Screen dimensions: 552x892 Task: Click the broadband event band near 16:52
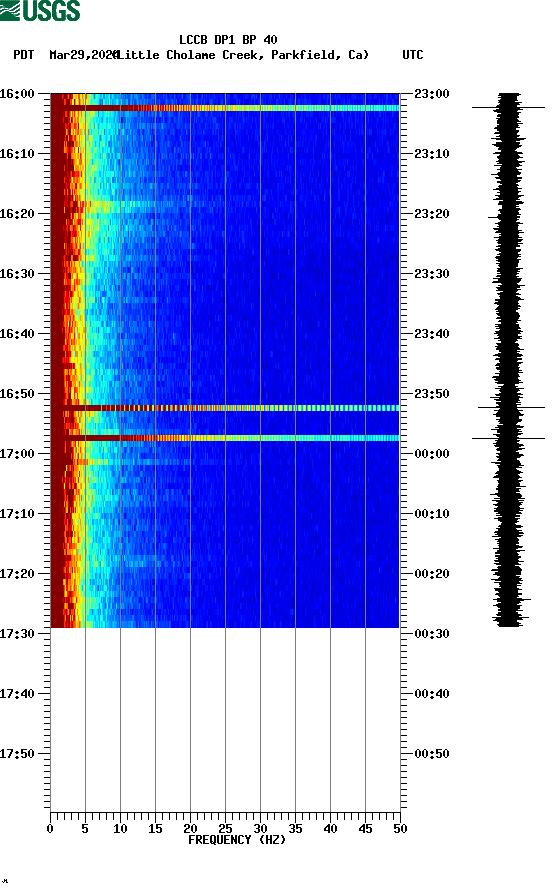pos(225,408)
